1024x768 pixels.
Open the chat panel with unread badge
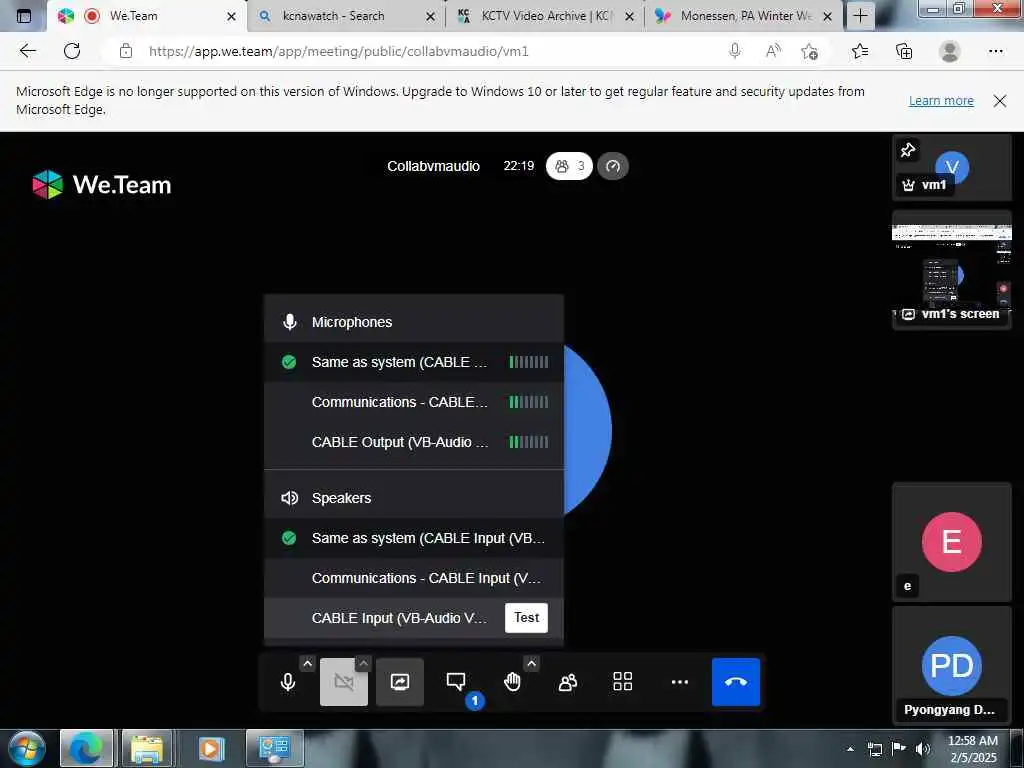click(x=456, y=682)
